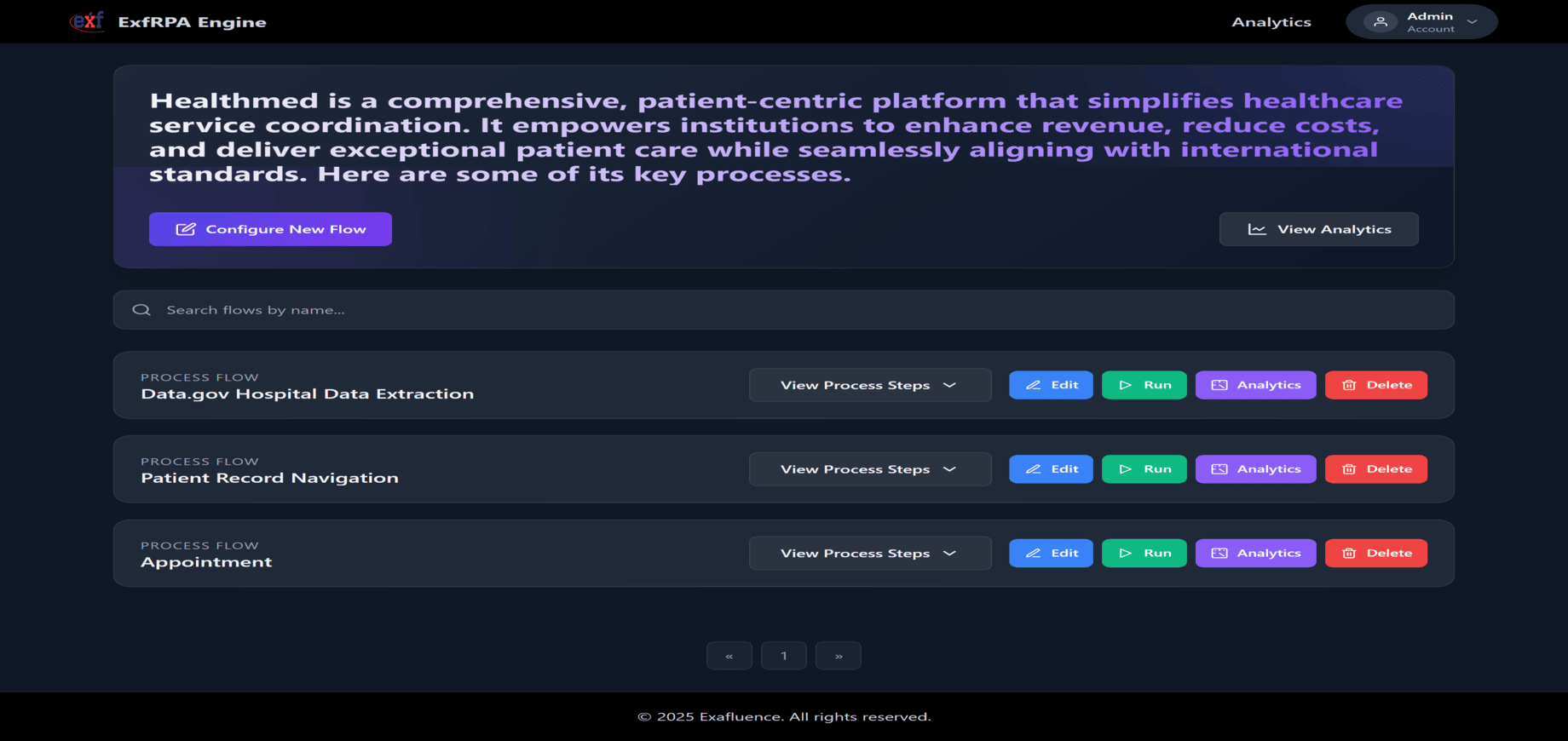Screen dimensions: 1568x741
Task: Focus the Search flows by name field
Action: pyautogui.click(x=784, y=310)
